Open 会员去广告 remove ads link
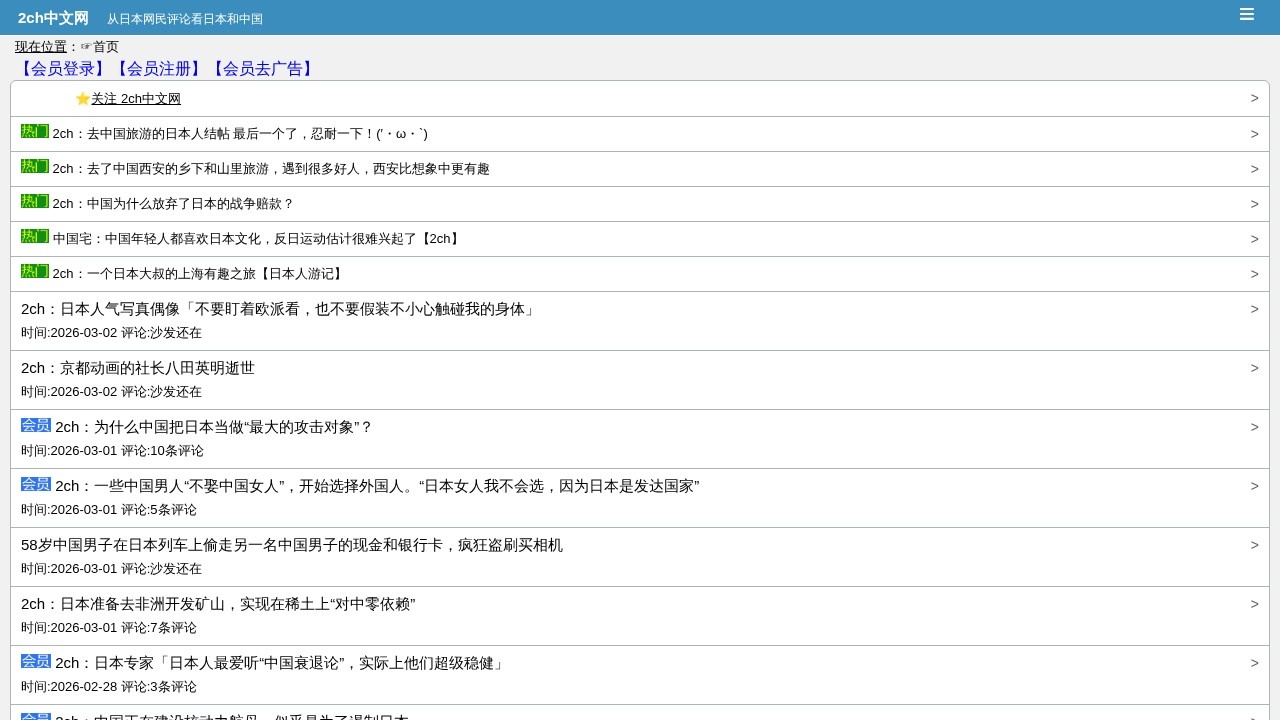Image resolution: width=1280 pixels, height=720 pixels. (x=262, y=69)
